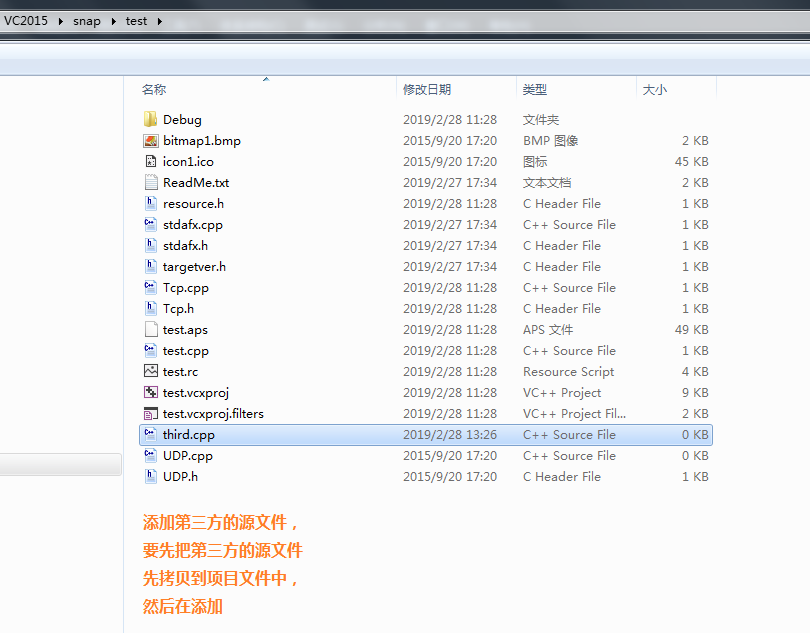
Task: Navigate to VC2015 via the breadcrumb
Action: click(x=25, y=20)
